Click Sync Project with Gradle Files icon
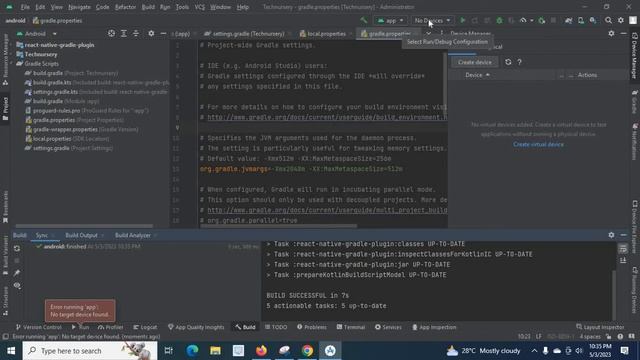 click(568, 20)
